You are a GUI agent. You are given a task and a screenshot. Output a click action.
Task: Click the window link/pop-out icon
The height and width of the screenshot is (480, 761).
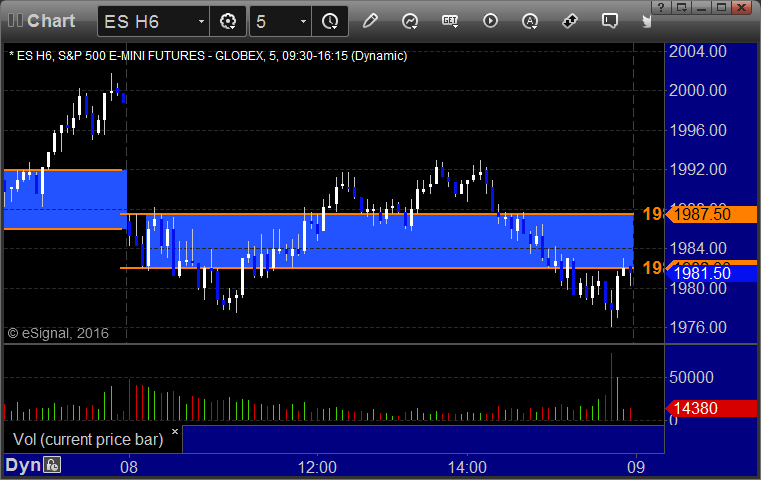(681, 7)
